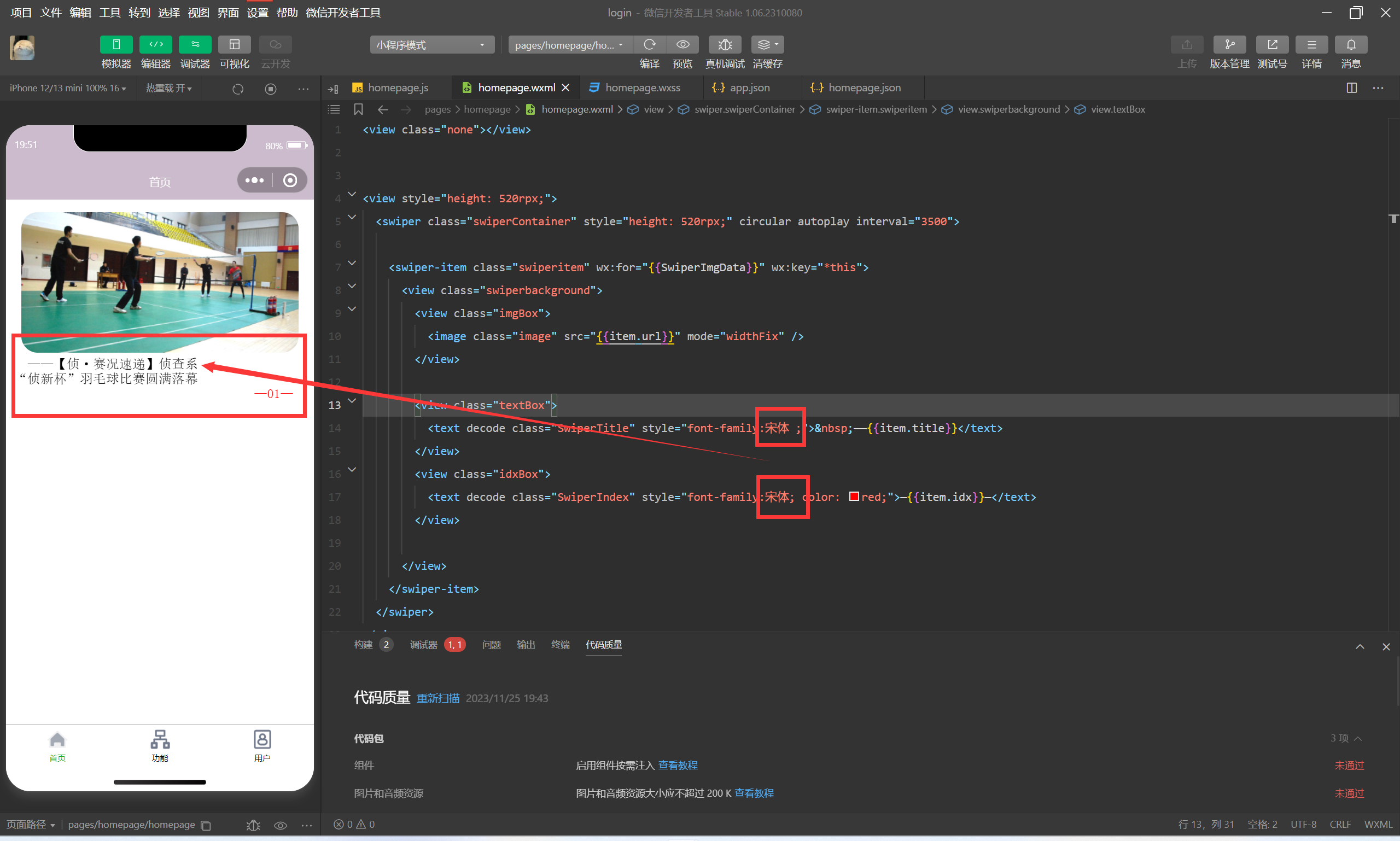Image resolution: width=1400 pixels, height=841 pixels.
Task: Click the red color swatch on line 17
Action: coord(854,497)
